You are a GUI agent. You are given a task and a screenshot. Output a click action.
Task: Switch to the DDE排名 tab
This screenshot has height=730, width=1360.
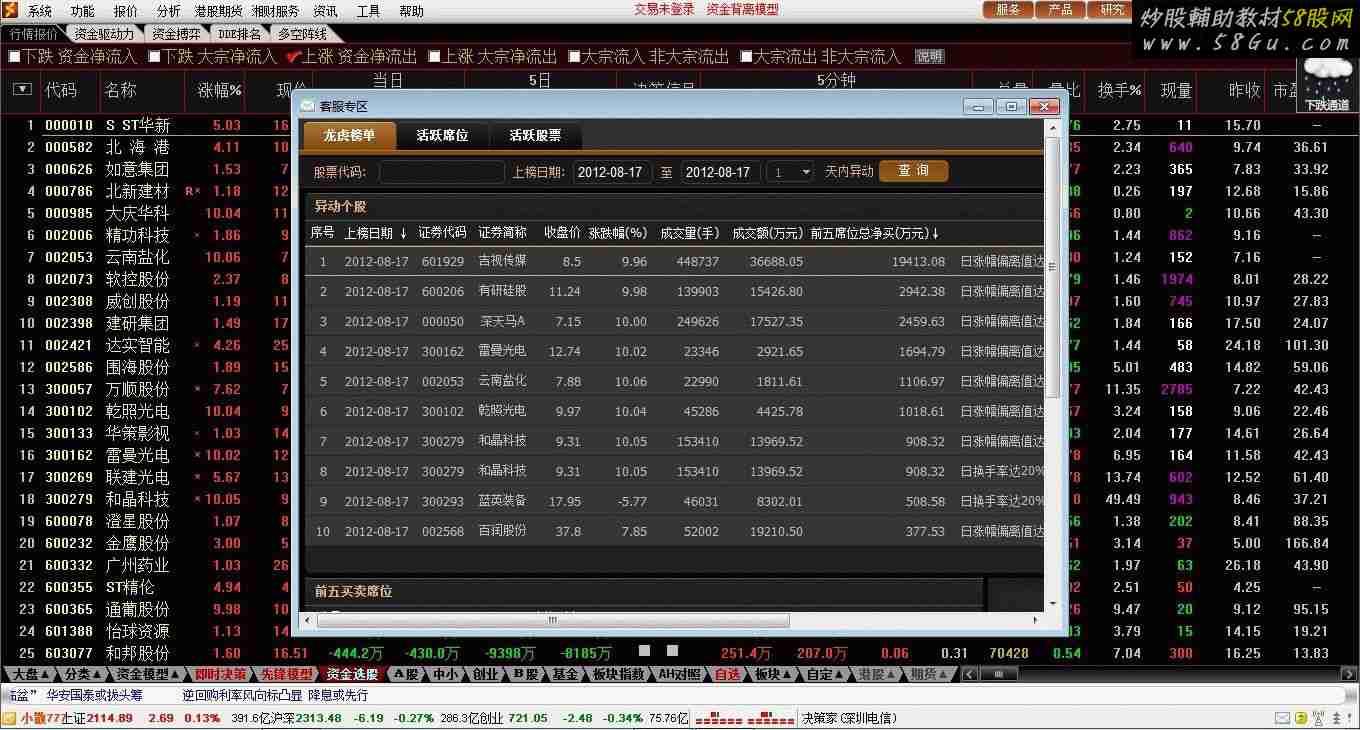click(x=239, y=33)
